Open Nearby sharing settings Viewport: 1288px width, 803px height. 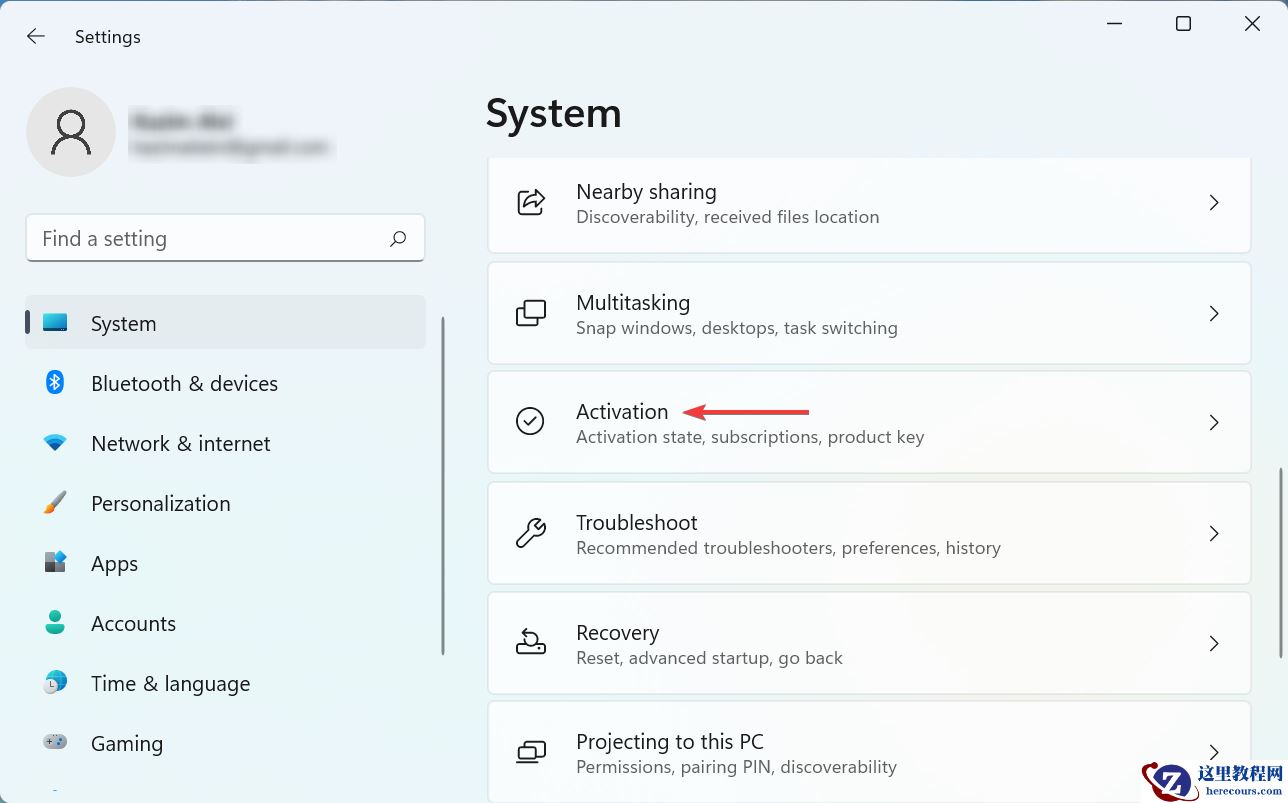point(868,202)
